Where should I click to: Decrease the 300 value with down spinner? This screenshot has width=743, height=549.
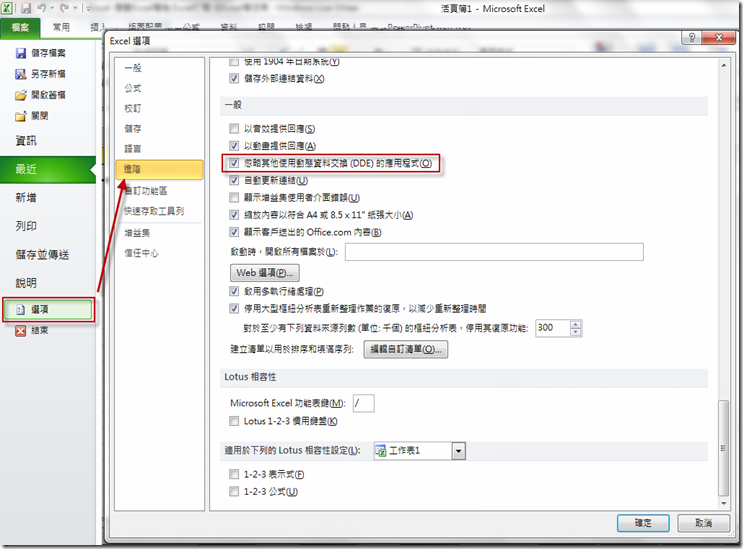575,332
